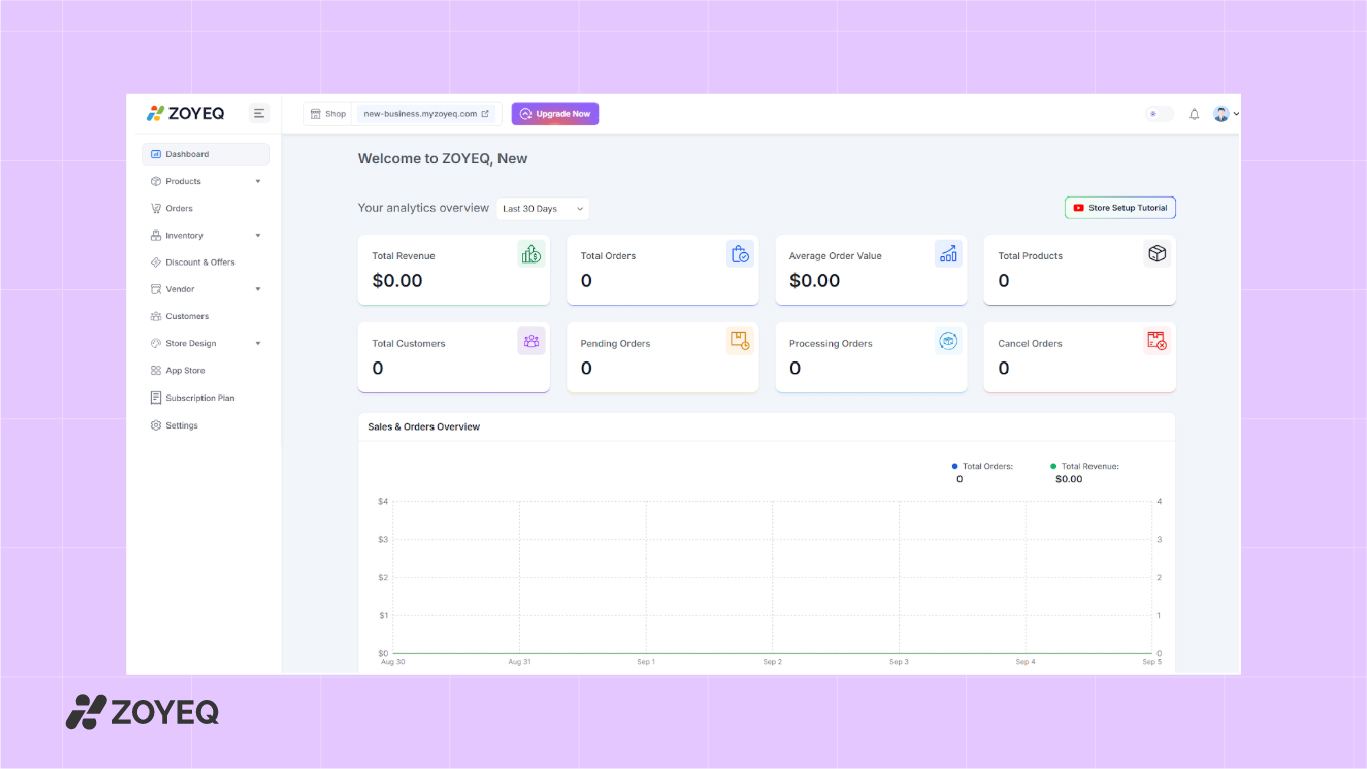Viewport: 1367px width, 769px height.
Task: Expand the Store Design sidebar submenu
Action: pyautogui.click(x=257, y=343)
